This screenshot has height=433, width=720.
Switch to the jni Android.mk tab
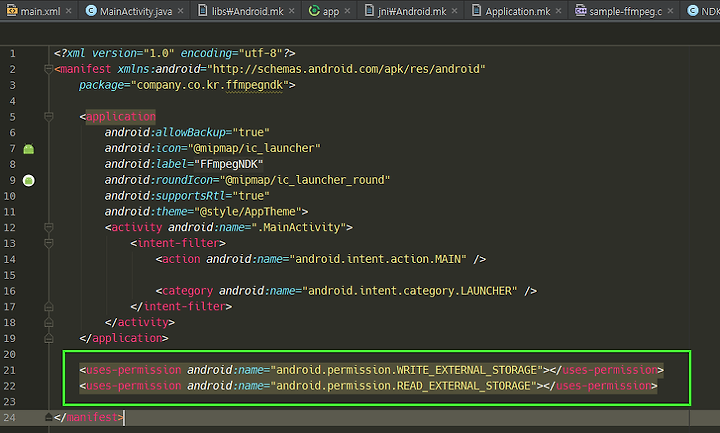[x=411, y=11]
